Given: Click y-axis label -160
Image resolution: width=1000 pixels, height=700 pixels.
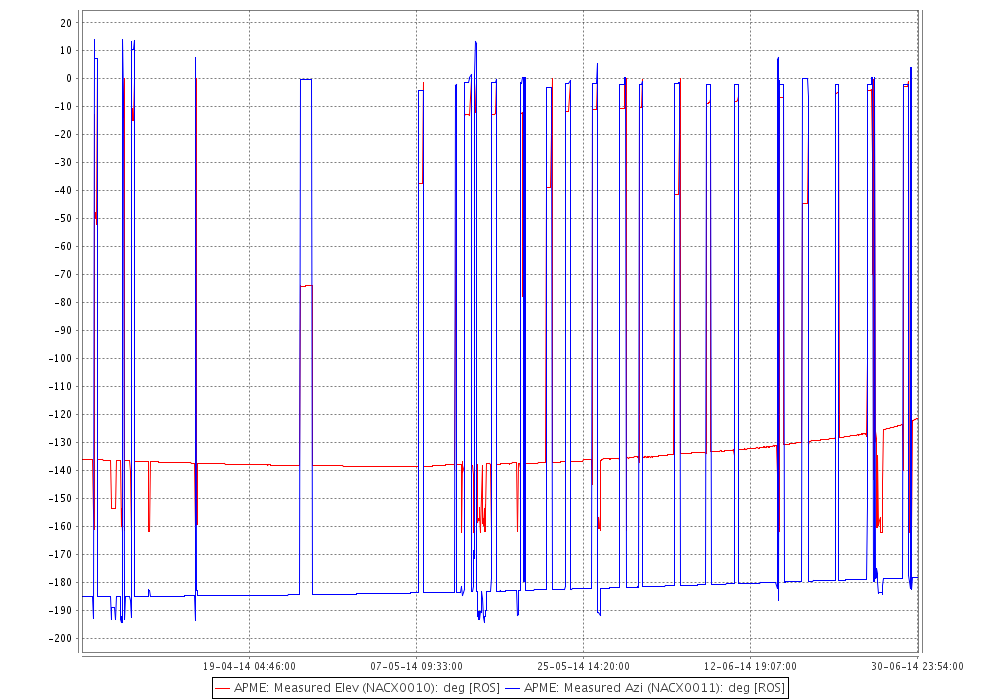Looking at the screenshot, I should [61, 527].
